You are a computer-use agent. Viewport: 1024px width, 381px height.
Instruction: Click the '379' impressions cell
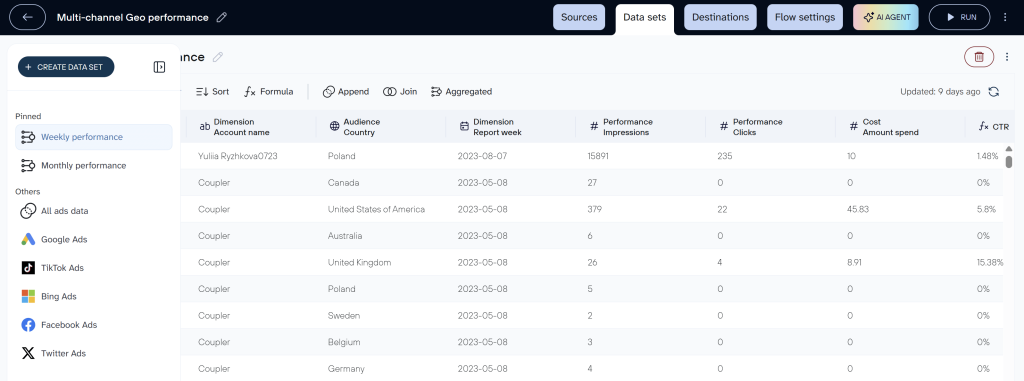pos(595,209)
